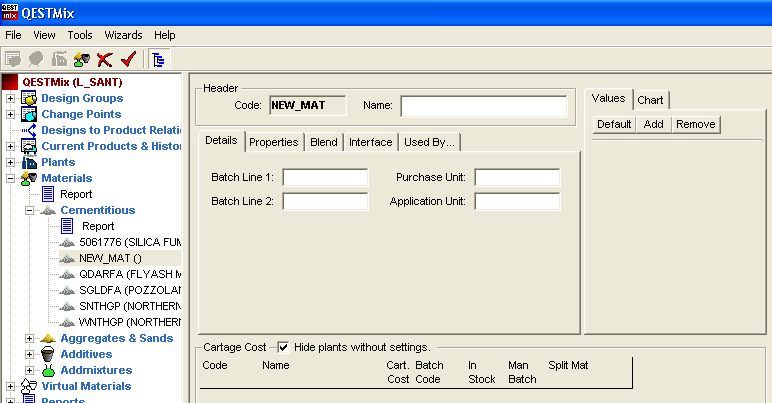Click the tree view toggle toolbar icon

[159, 60]
